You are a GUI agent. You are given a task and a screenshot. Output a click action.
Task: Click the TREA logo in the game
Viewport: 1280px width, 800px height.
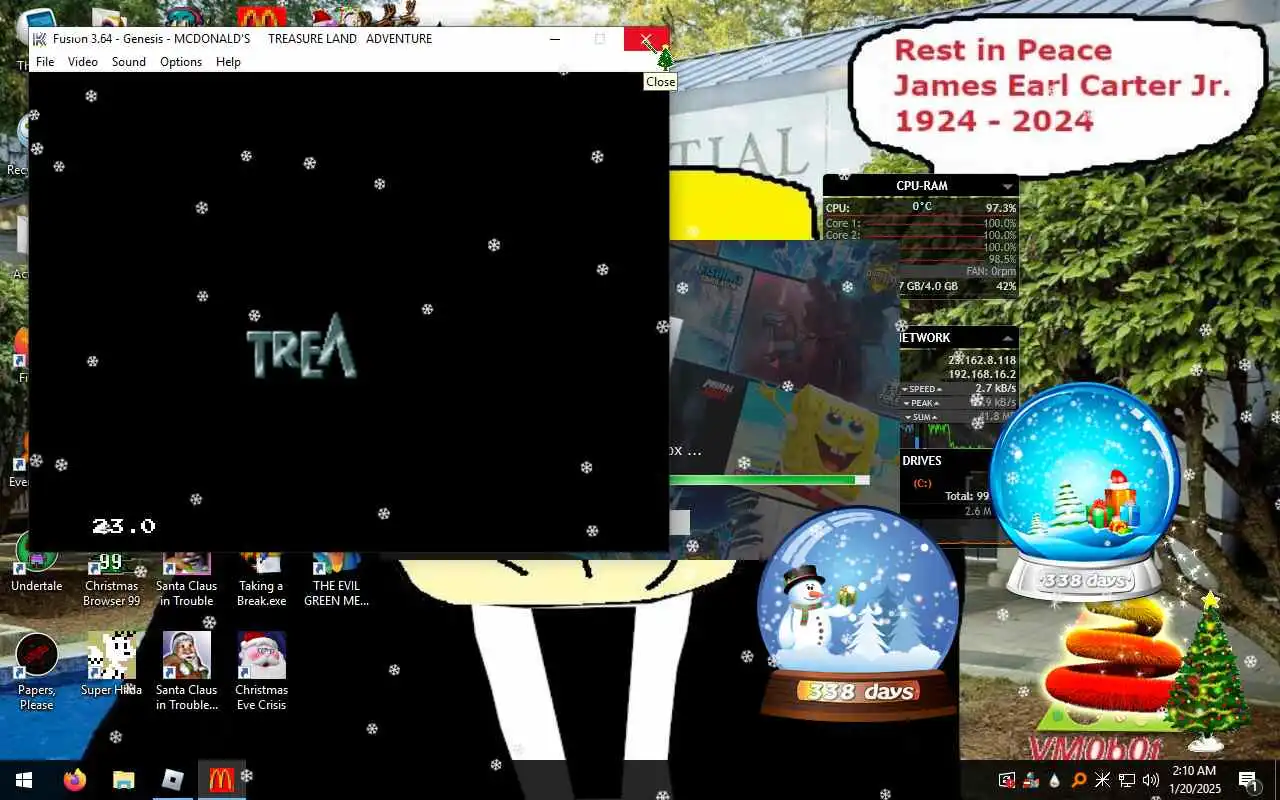pos(301,346)
